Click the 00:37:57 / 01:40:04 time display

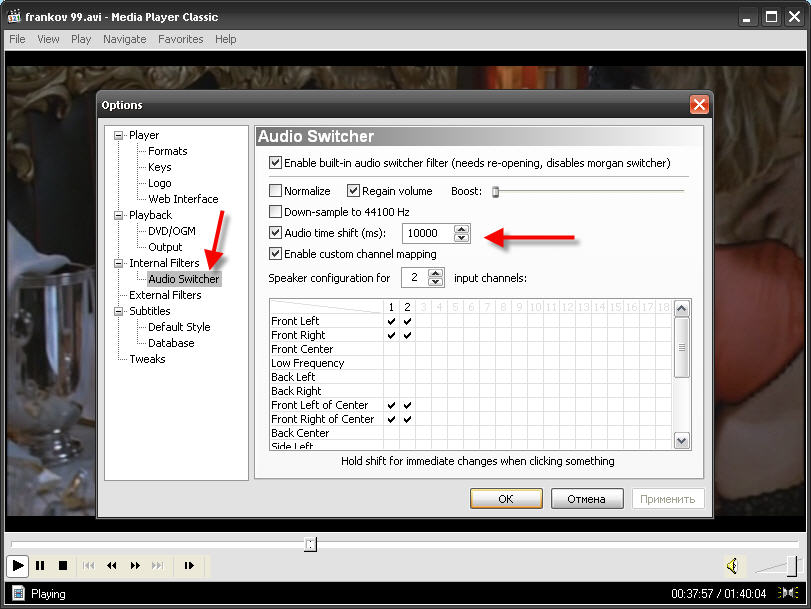click(x=718, y=593)
